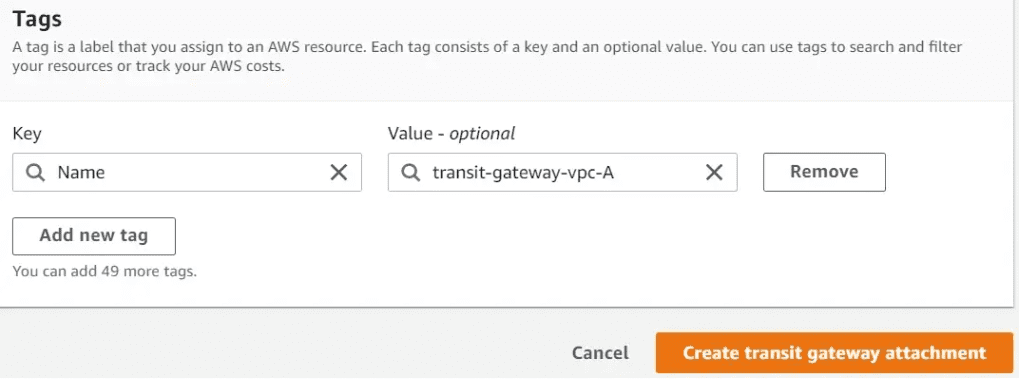The image size is (1033, 379).
Task: Click the Key field label
Action: [26, 134]
